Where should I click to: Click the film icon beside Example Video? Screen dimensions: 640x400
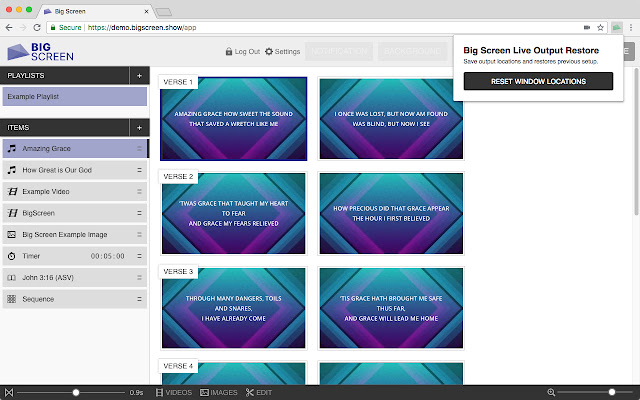click(12, 191)
